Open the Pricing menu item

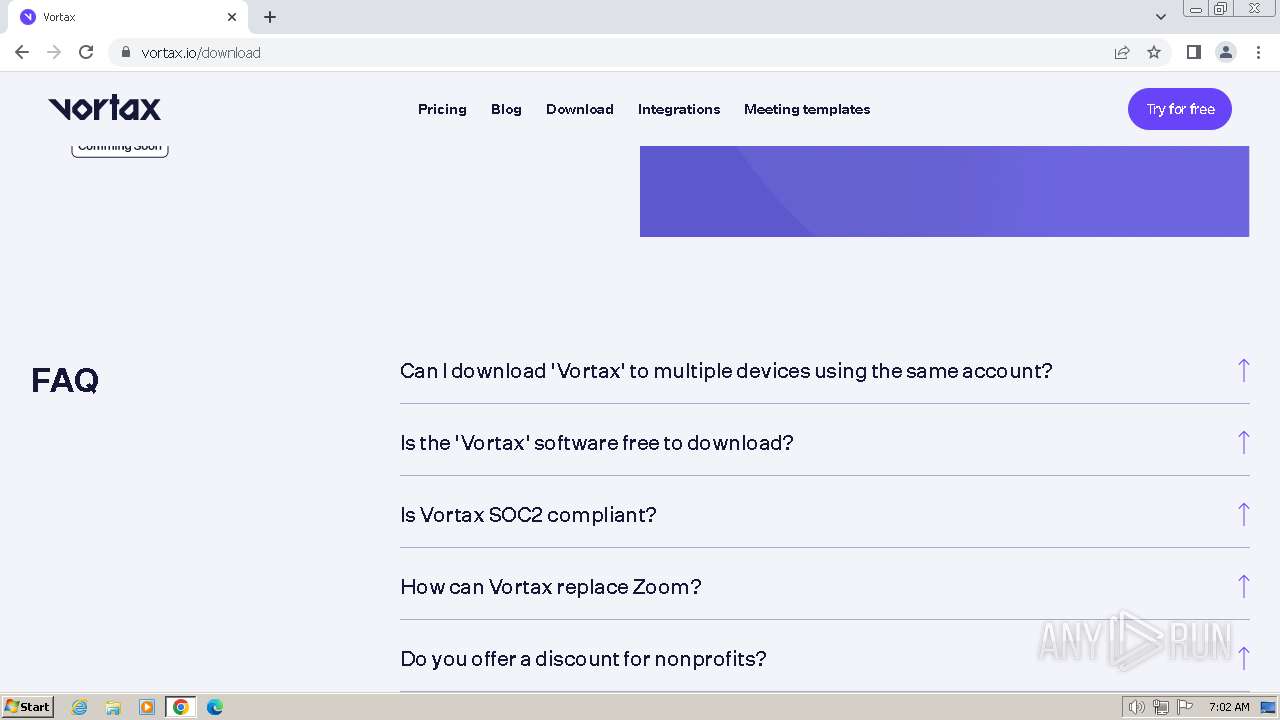pos(442,109)
